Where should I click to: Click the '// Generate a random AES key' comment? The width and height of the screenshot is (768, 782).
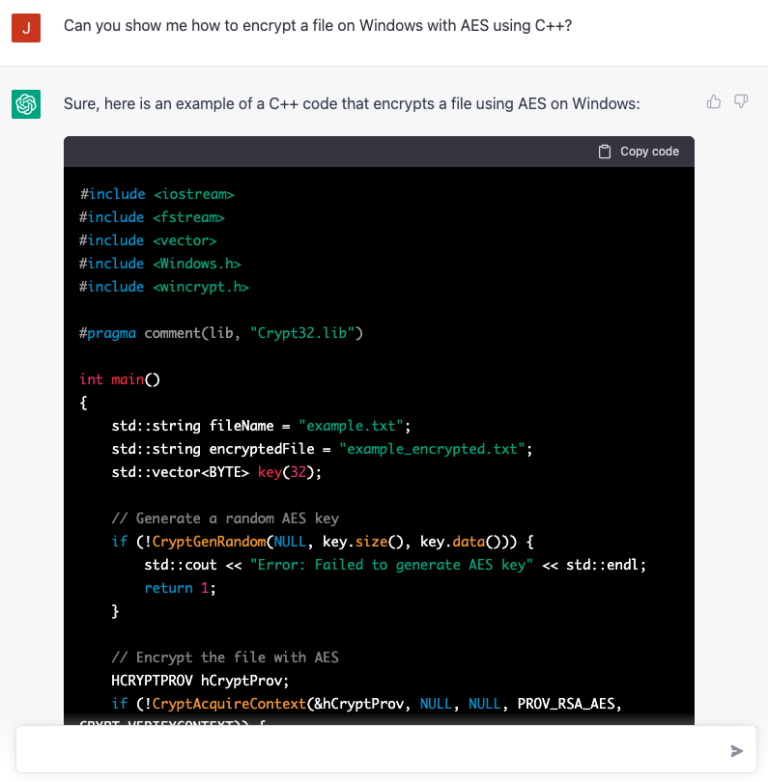pos(225,518)
